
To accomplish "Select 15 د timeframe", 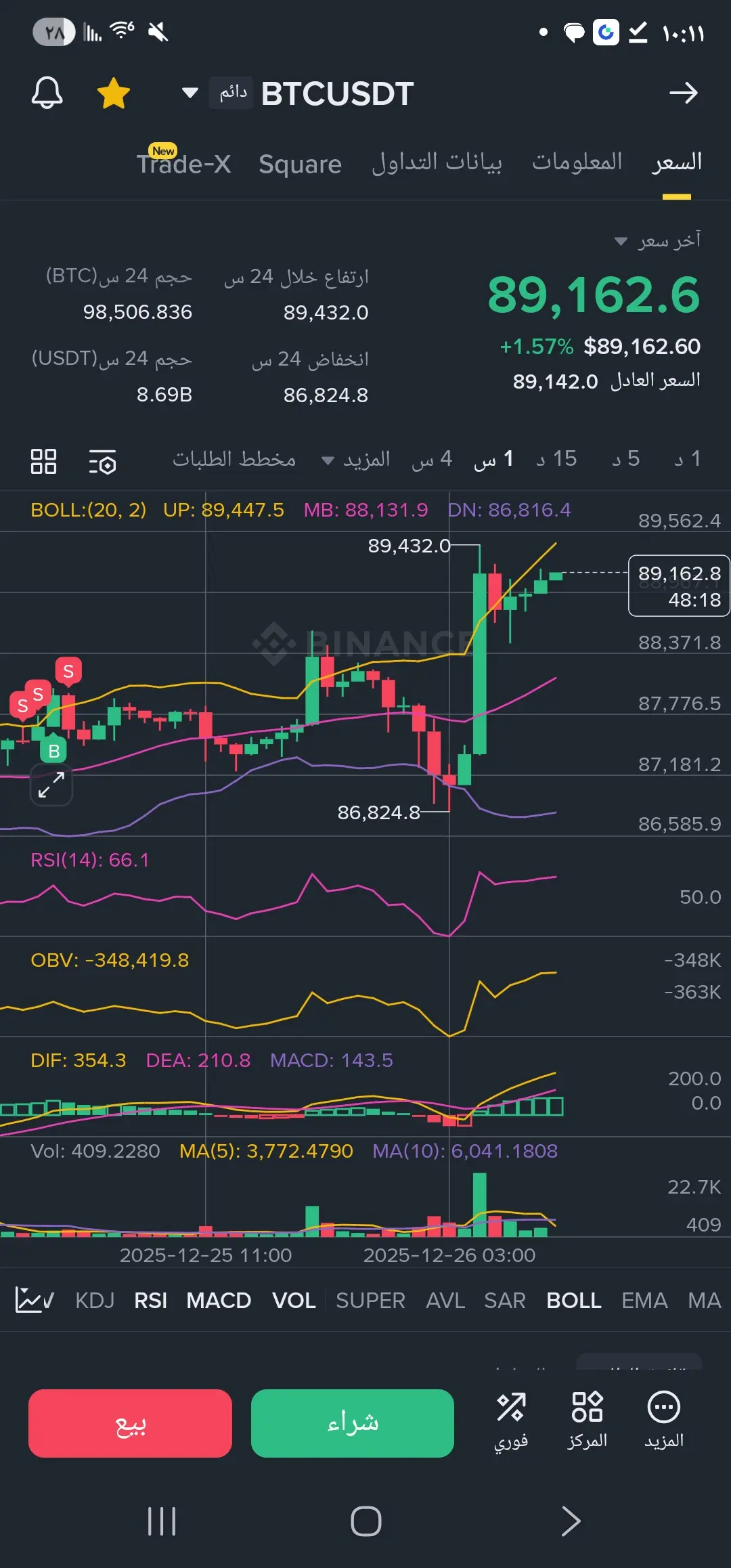I will pyautogui.click(x=557, y=459).
